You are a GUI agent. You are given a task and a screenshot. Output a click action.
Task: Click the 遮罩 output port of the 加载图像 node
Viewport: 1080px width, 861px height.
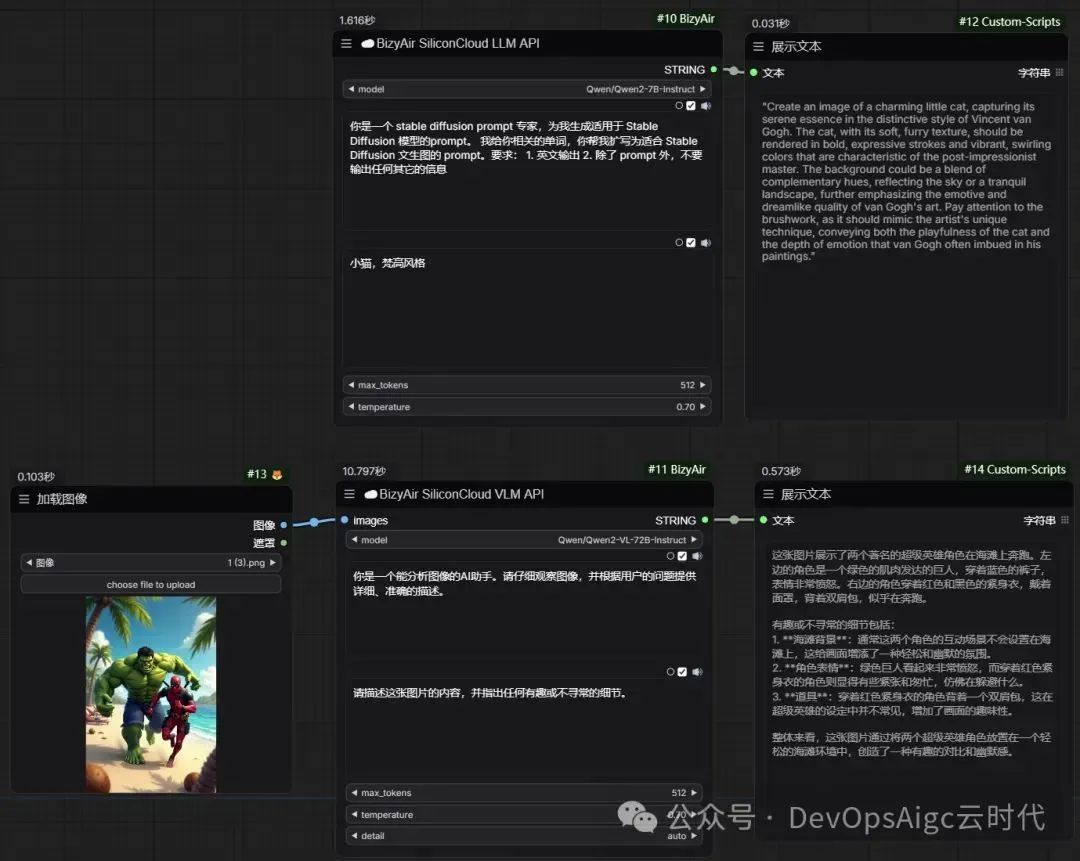pyautogui.click(x=284, y=543)
